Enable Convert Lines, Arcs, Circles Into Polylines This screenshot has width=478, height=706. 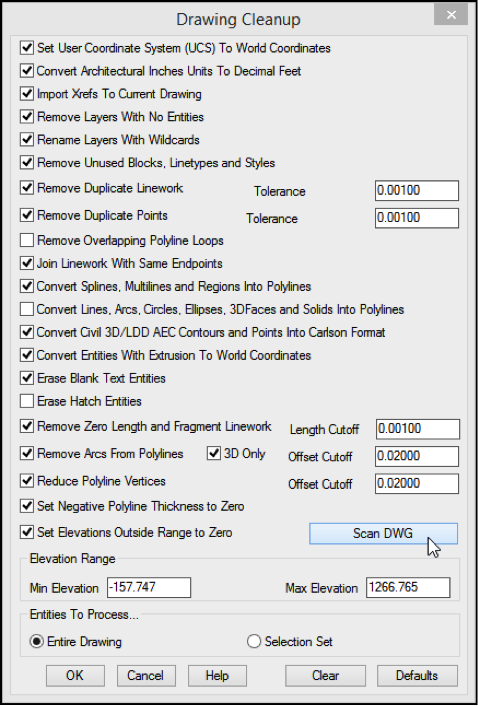coord(27,309)
